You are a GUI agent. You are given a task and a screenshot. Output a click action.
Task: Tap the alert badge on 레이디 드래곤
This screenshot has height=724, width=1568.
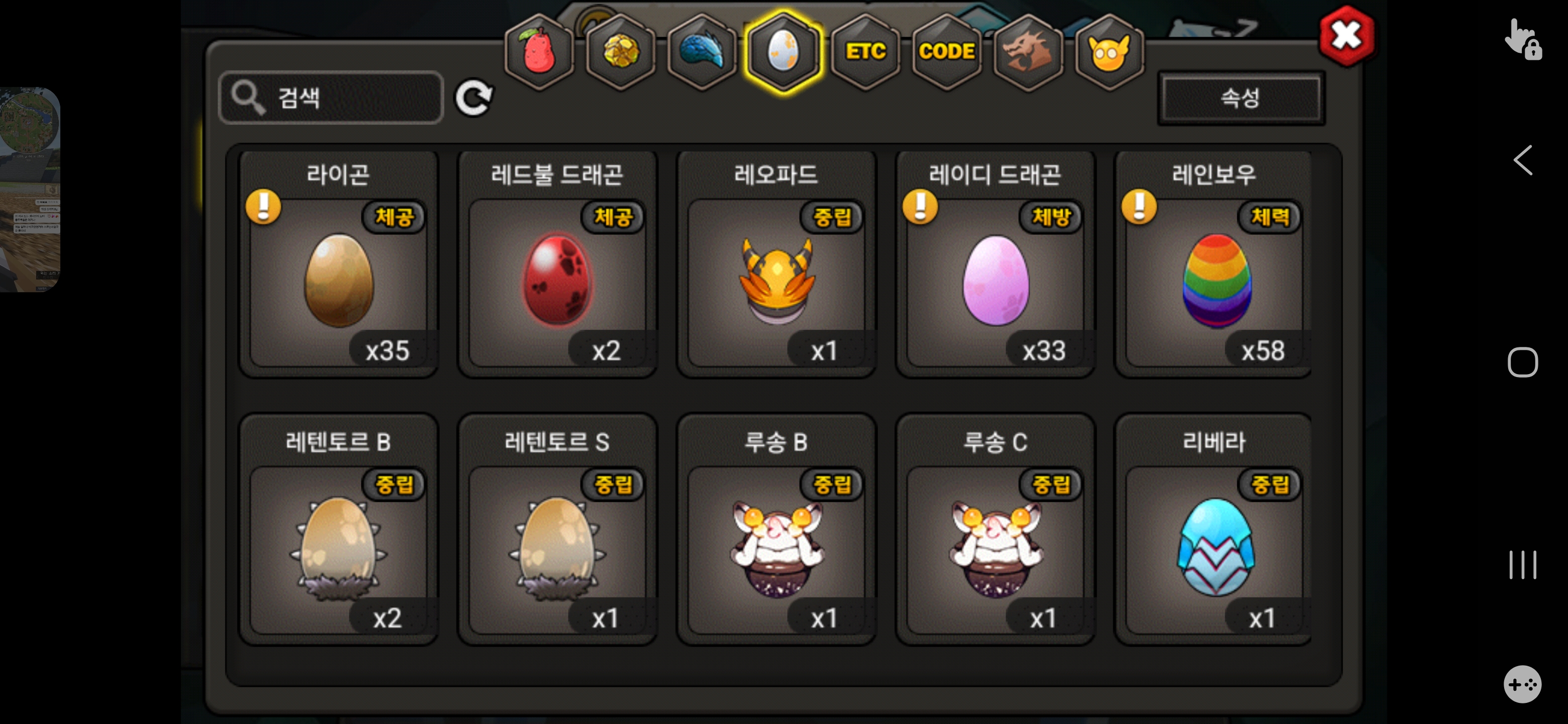(x=920, y=207)
